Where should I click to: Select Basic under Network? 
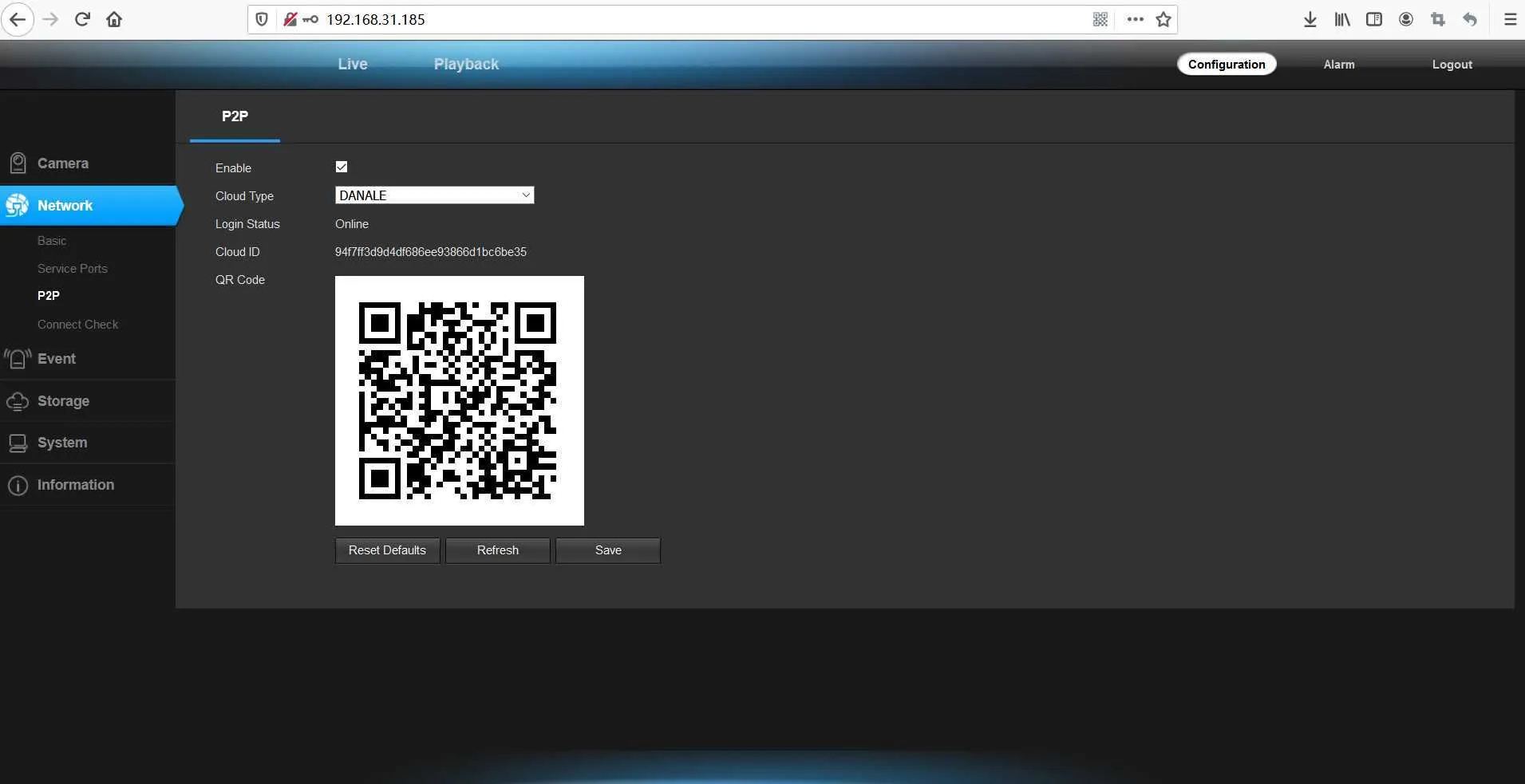52,241
